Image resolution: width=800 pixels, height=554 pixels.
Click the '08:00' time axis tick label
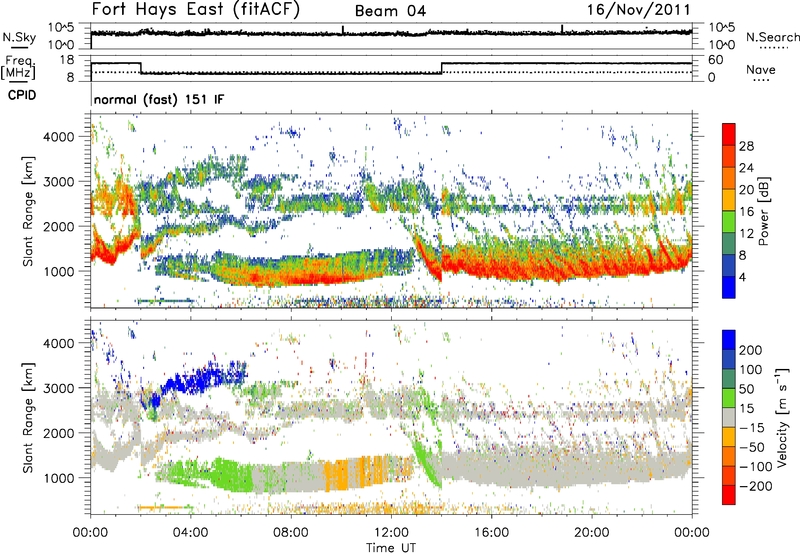(x=291, y=533)
